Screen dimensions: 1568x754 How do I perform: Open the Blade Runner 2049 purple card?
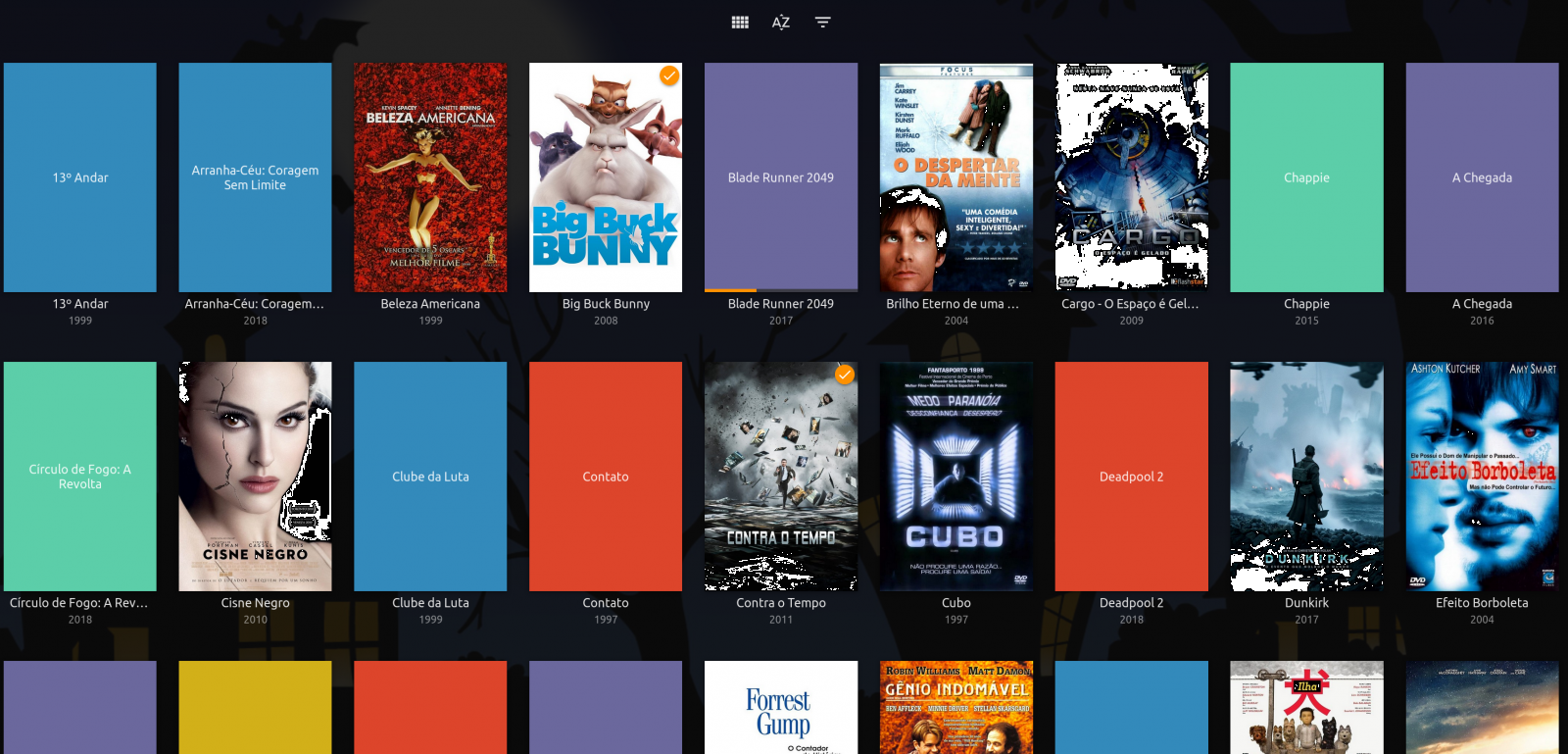[x=781, y=177]
